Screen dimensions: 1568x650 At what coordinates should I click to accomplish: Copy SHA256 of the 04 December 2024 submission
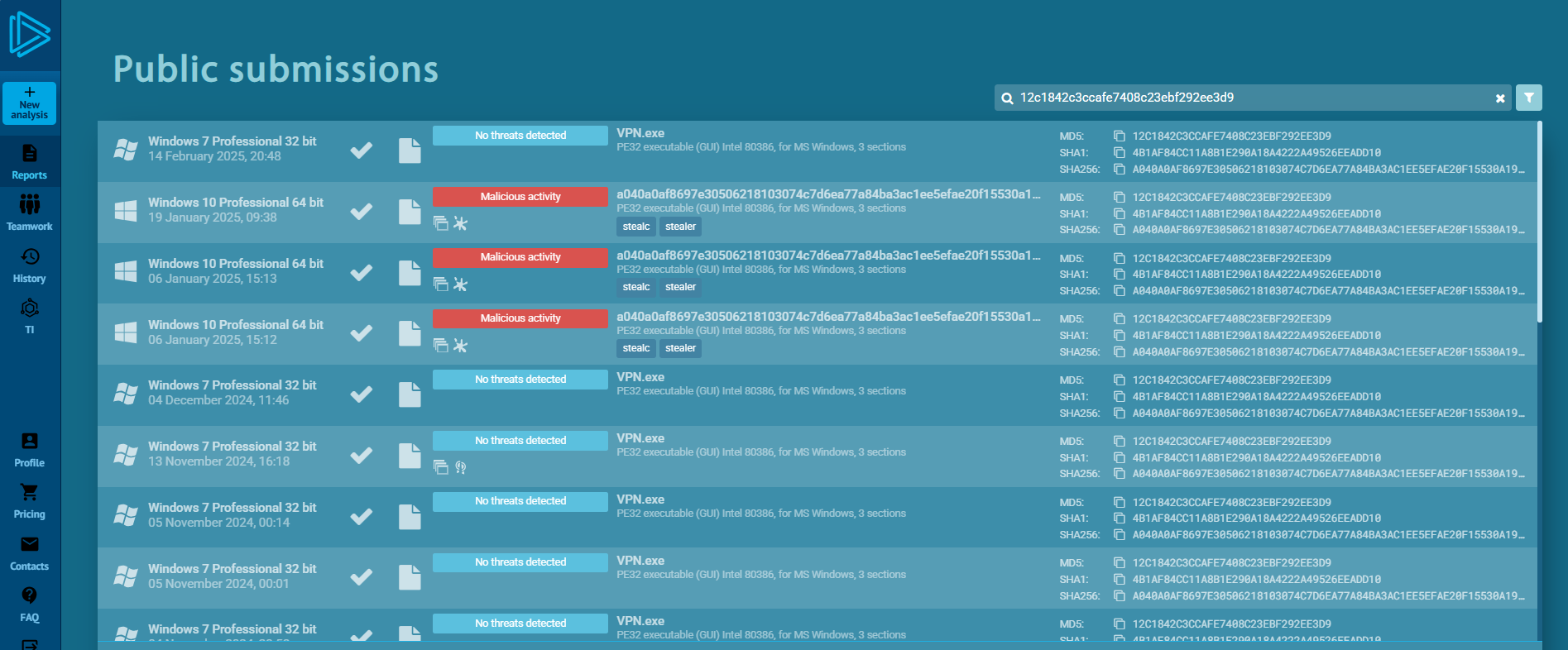click(1120, 413)
